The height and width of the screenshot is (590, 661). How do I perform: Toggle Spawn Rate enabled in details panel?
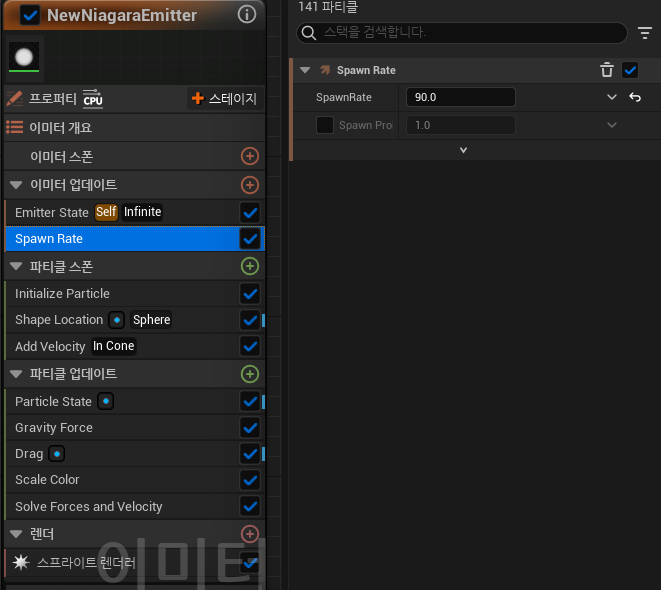coord(630,70)
